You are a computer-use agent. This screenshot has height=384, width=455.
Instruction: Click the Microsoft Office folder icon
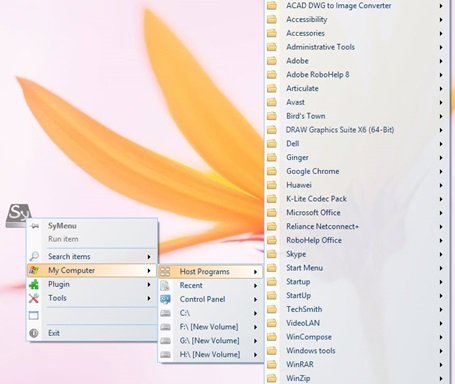coord(272,213)
